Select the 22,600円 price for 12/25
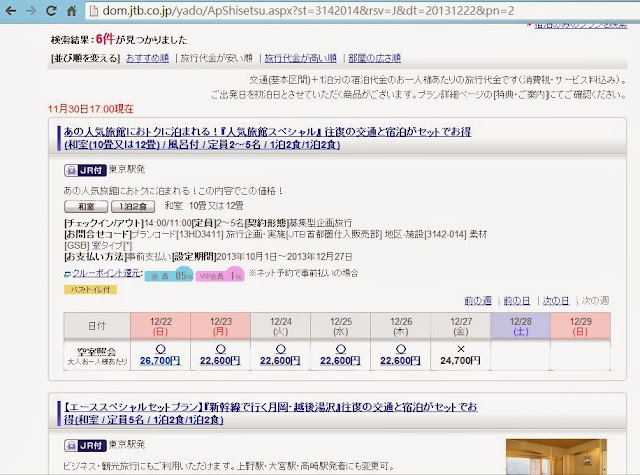This screenshot has width=640, height=475. click(340, 361)
